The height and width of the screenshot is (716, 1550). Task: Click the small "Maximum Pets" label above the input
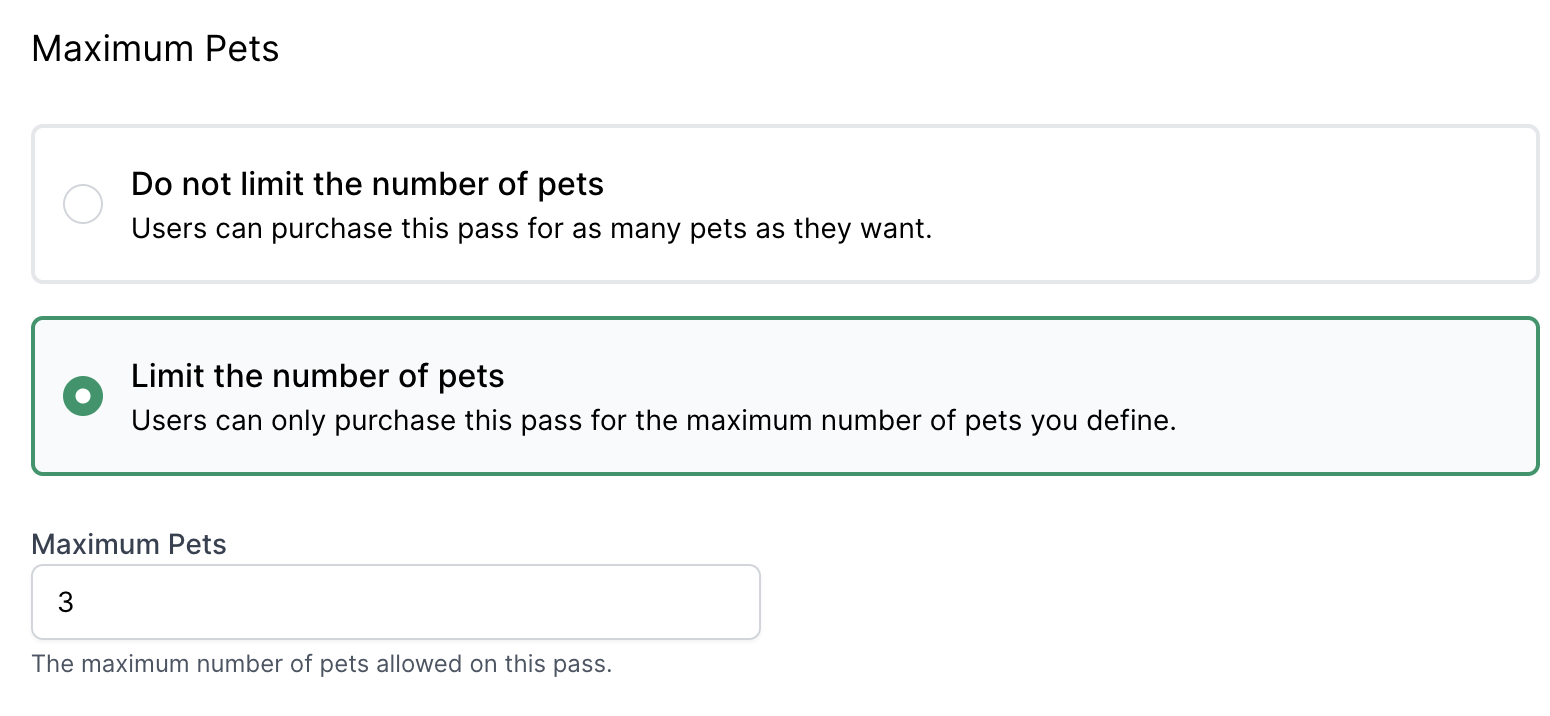pyautogui.click(x=129, y=544)
